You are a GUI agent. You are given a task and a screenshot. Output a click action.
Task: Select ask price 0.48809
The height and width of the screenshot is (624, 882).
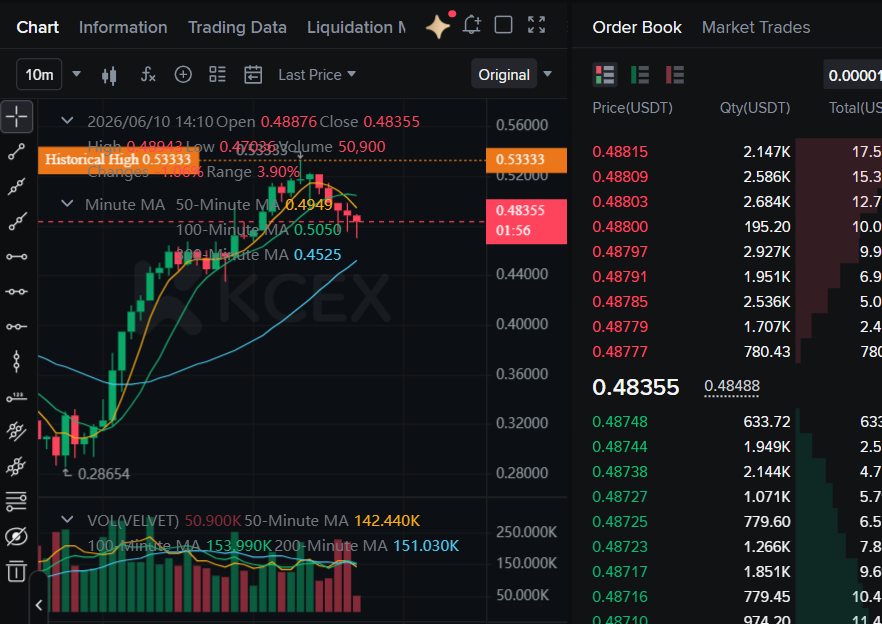pos(620,177)
